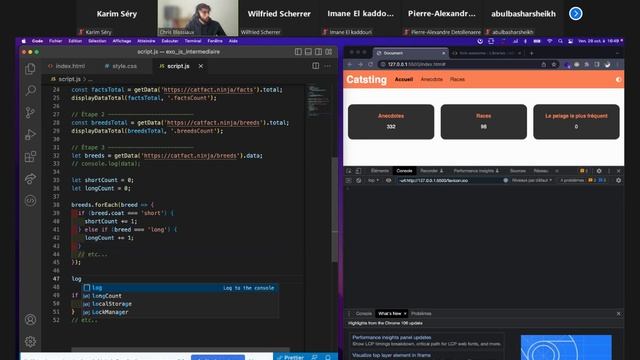Open the Affichage menu
The width and height of the screenshot is (640, 360).
click(122, 41)
